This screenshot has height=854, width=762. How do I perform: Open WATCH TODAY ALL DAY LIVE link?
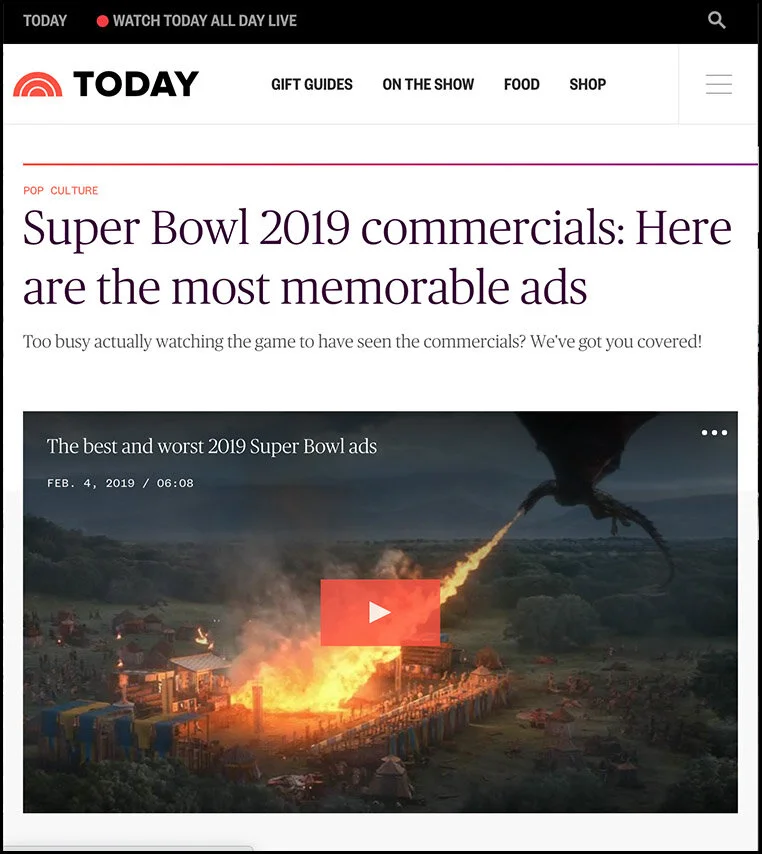[x=205, y=21]
